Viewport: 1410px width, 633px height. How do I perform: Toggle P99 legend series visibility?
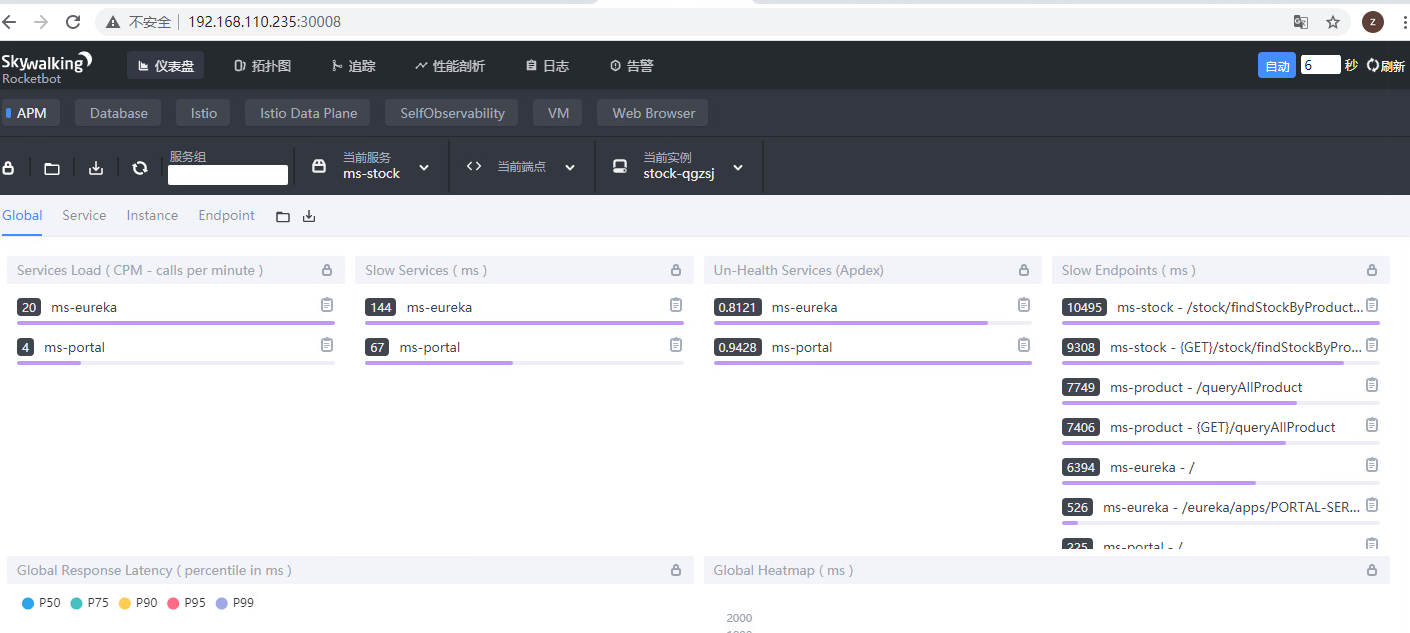(235, 603)
